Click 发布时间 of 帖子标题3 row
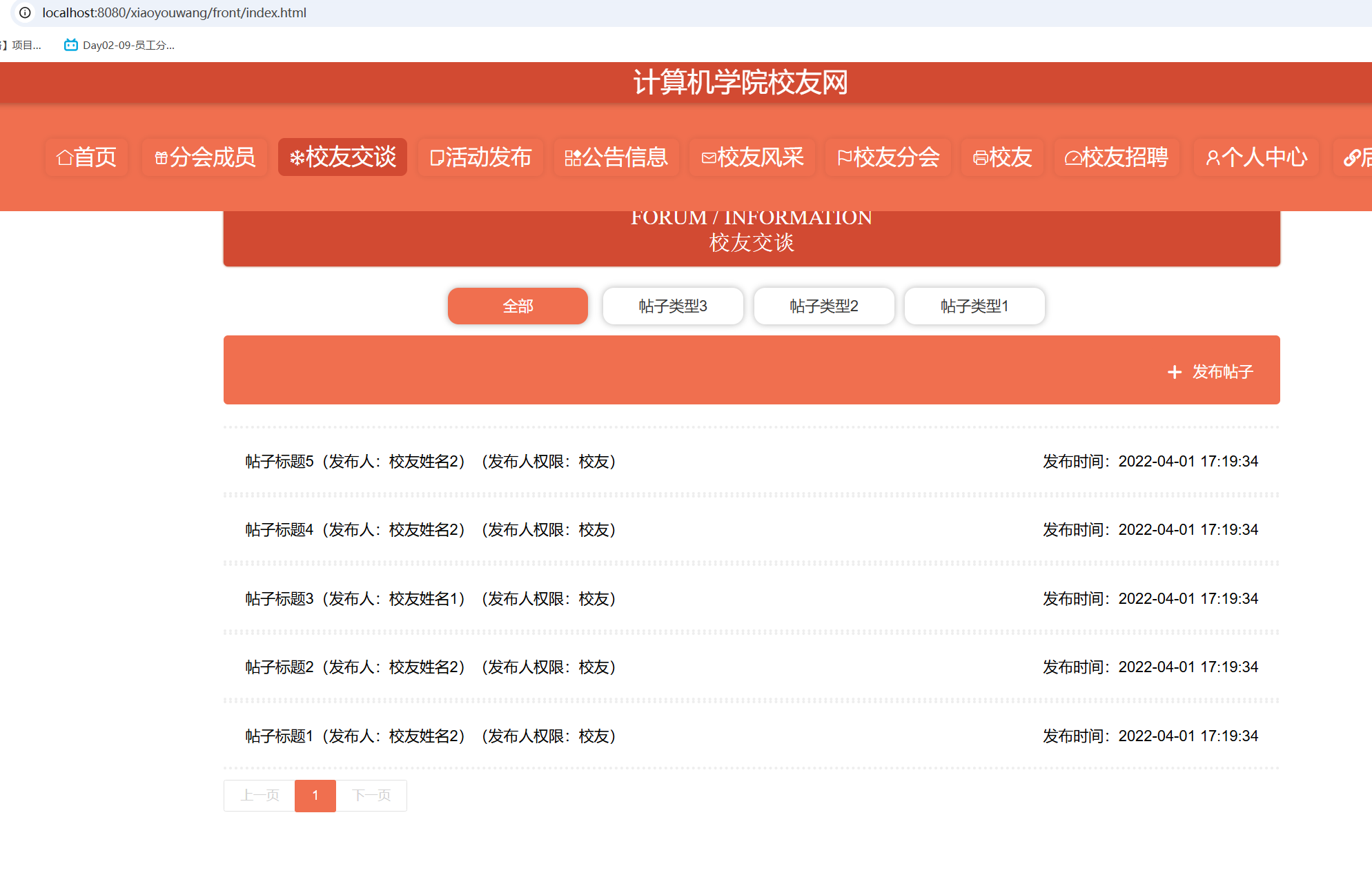 click(x=1150, y=598)
